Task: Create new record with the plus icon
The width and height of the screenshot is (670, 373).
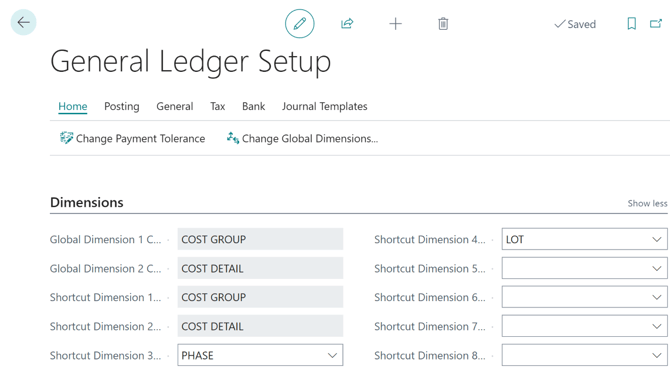Action: (395, 23)
